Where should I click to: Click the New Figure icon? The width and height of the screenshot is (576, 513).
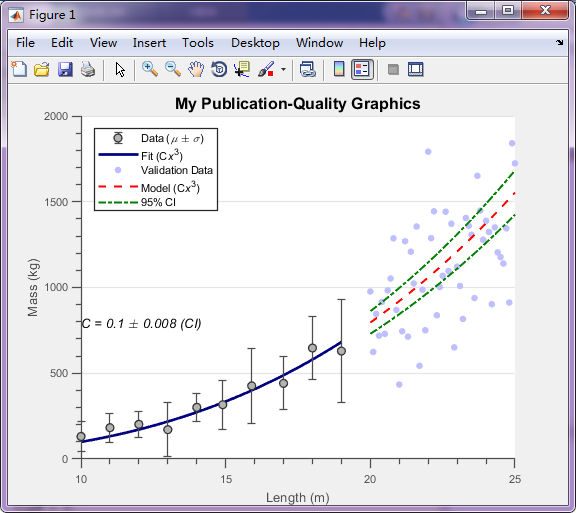(x=19, y=69)
